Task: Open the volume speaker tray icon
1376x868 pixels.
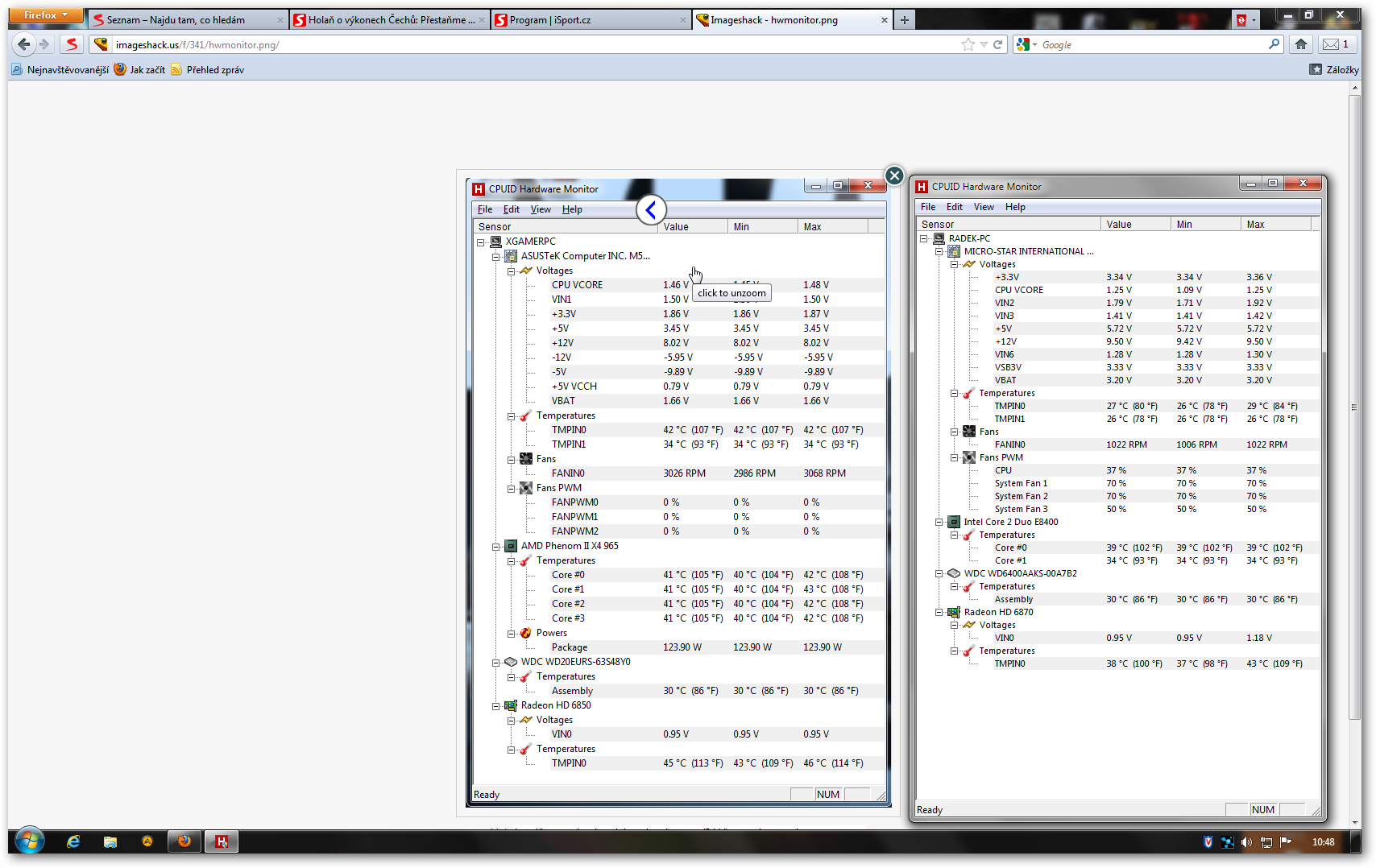Action: coord(1246,842)
